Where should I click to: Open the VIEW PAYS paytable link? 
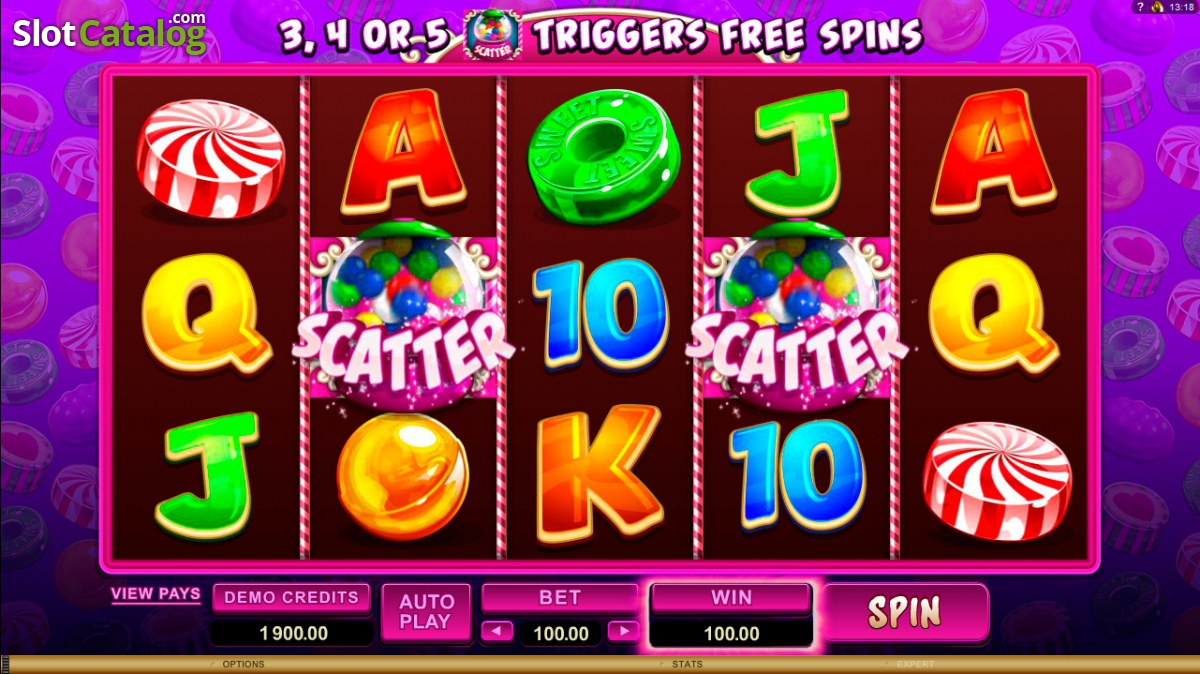pos(155,594)
